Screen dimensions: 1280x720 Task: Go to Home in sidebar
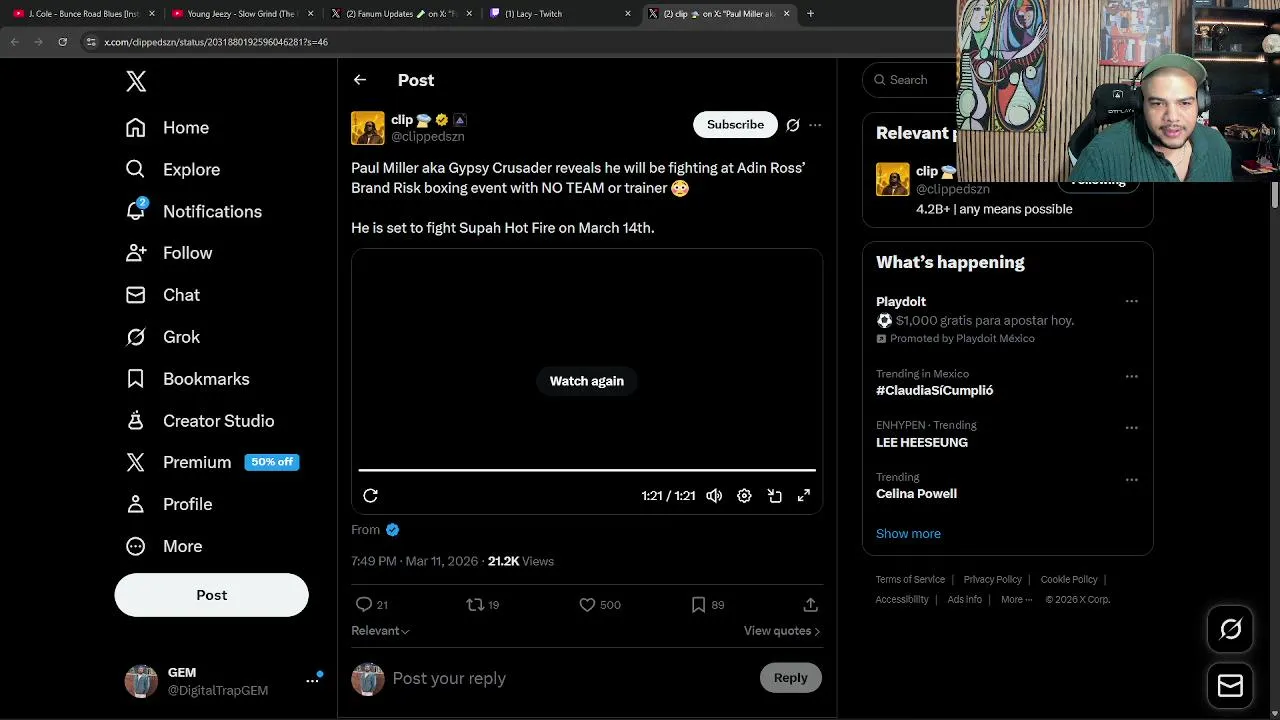(167, 128)
